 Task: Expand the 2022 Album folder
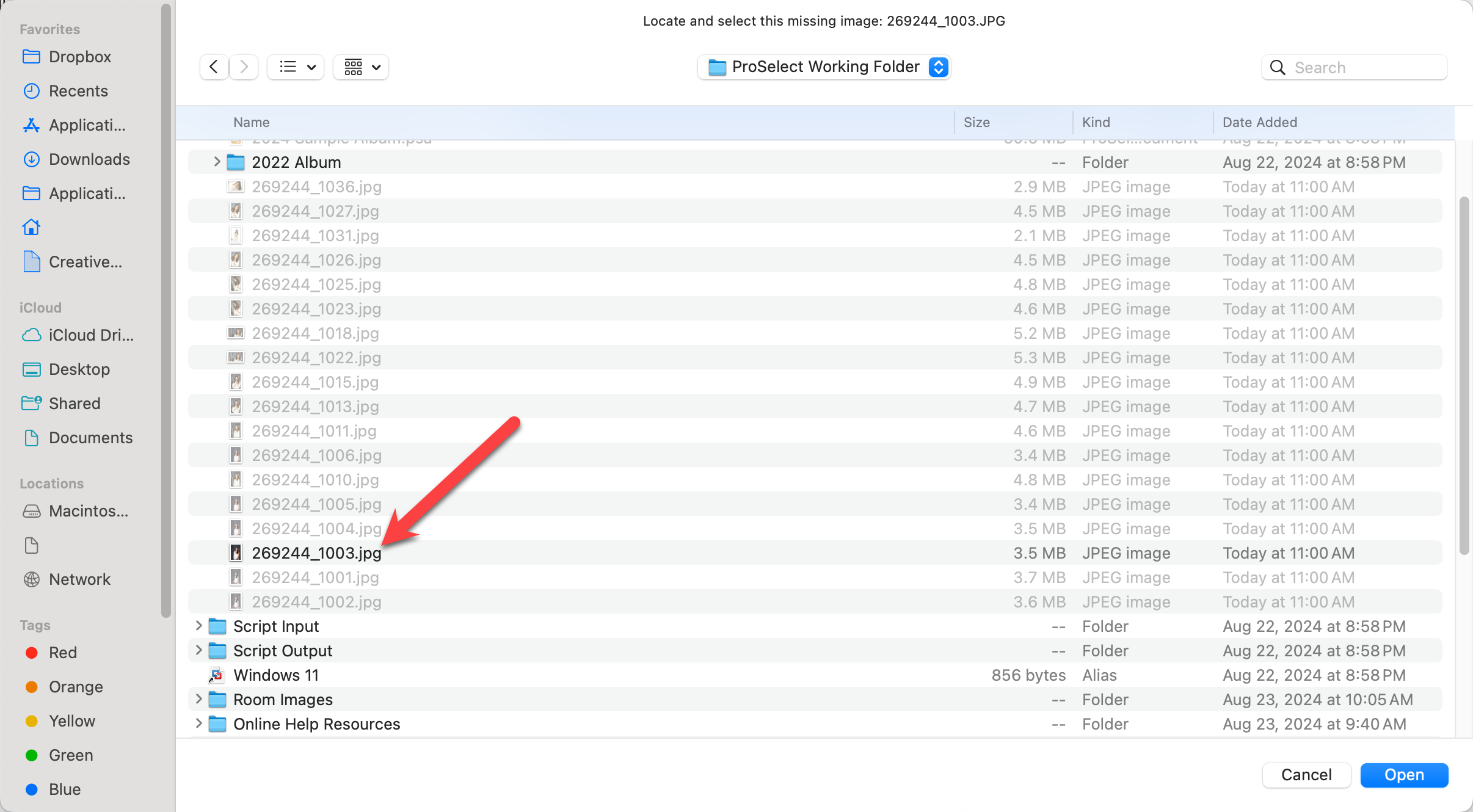coord(217,162)
